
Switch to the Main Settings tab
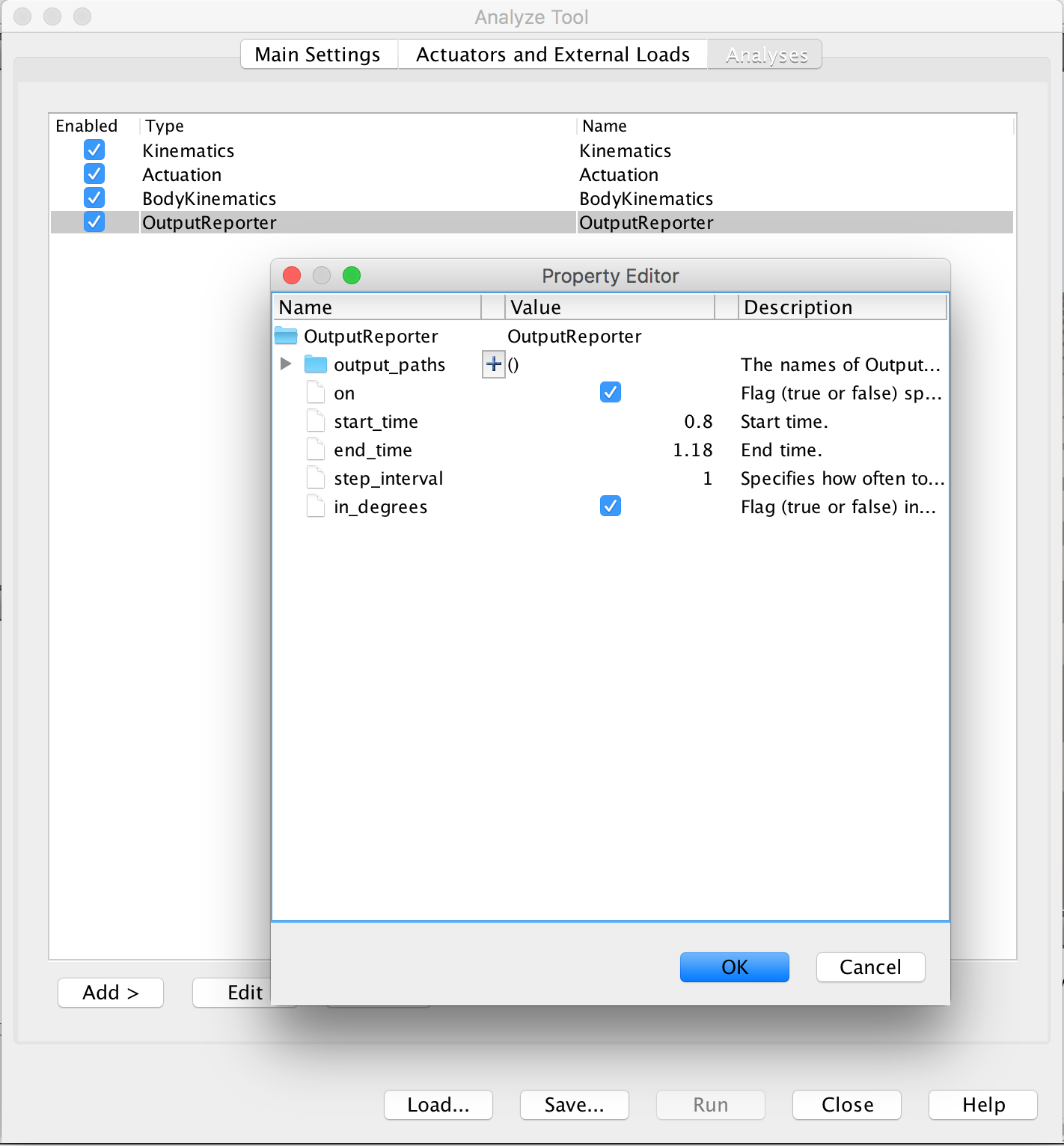tap(317, 54)
